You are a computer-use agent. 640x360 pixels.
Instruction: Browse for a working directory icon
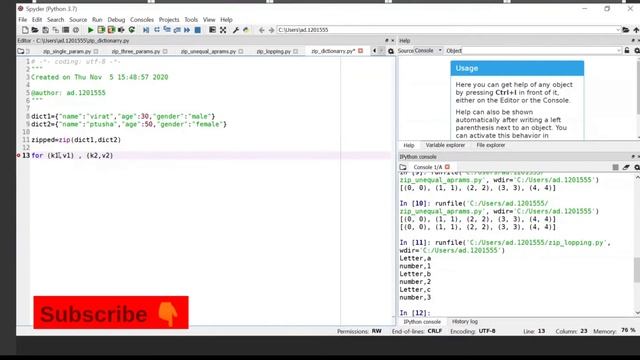click(626, 30)
